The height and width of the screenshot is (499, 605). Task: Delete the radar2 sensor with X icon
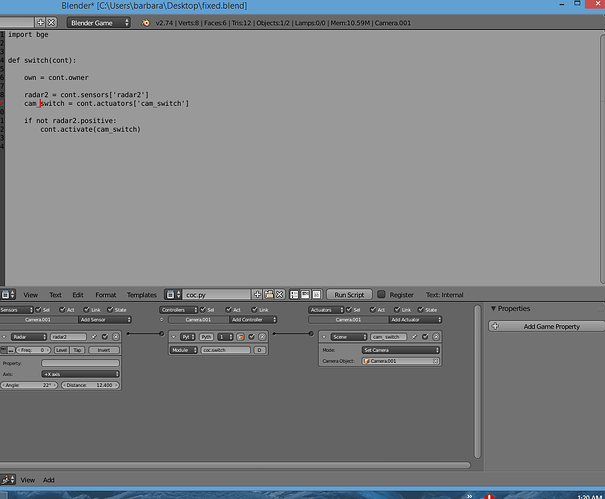tap(116, 337)
